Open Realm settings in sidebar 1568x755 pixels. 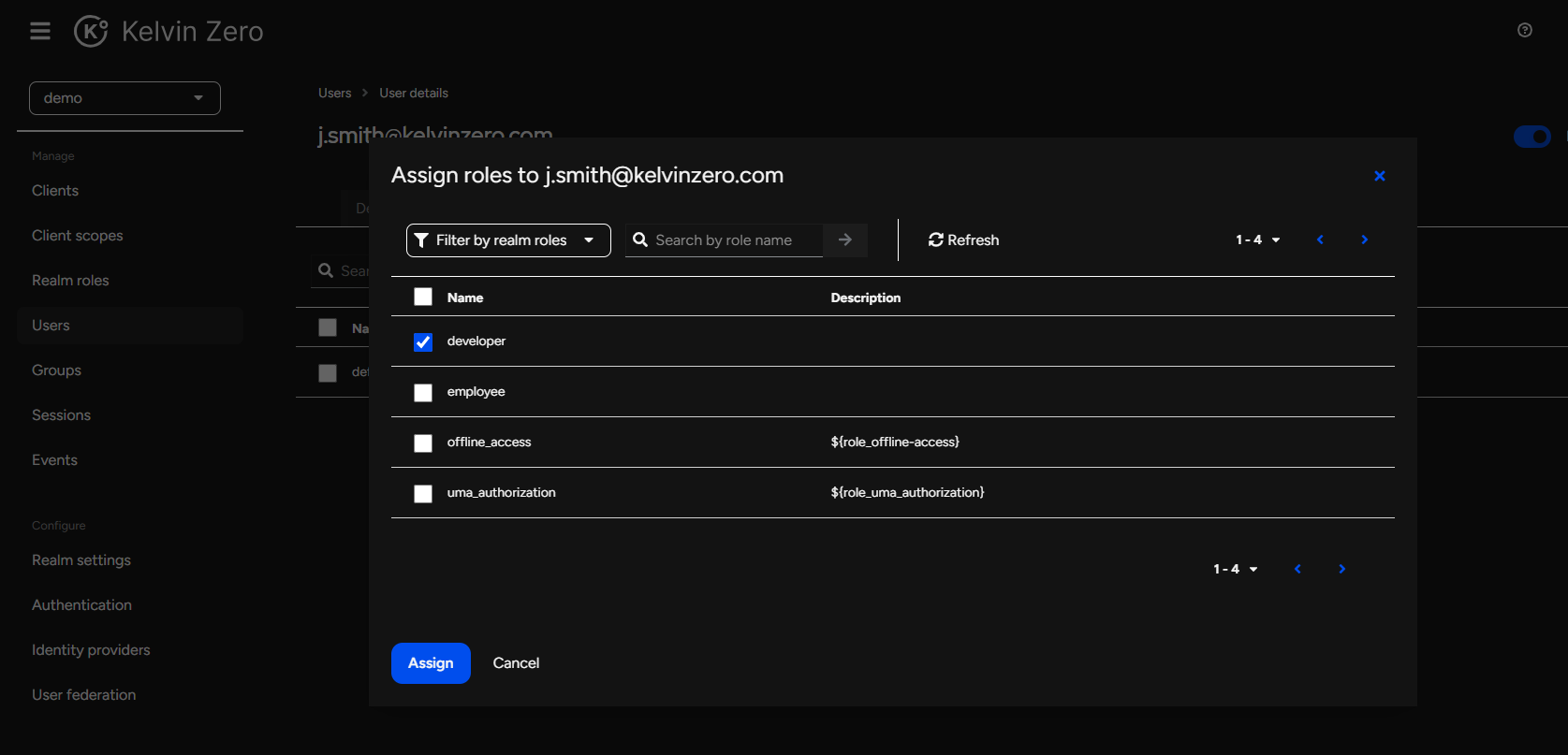click(x=81, y=560)
